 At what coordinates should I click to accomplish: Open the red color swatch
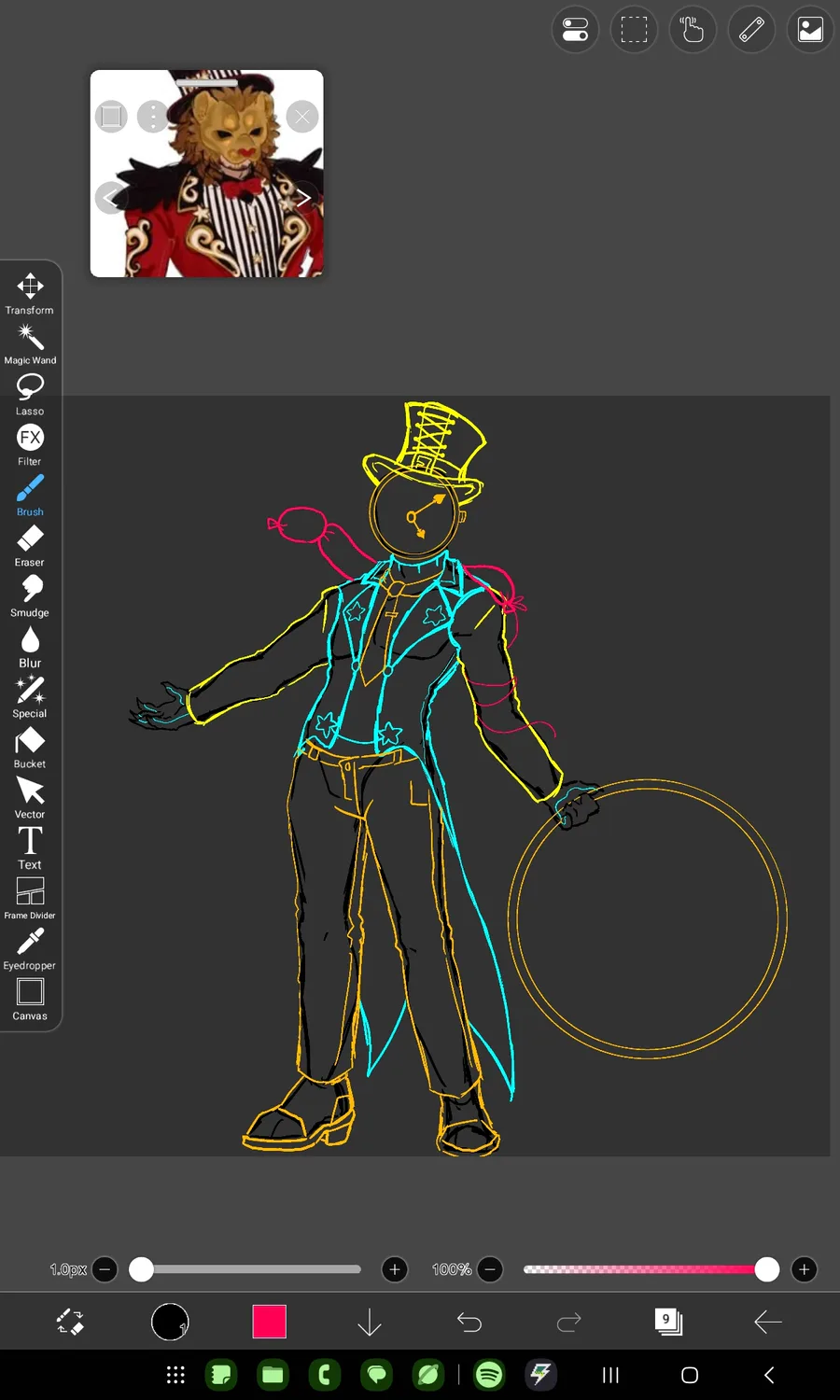click(x=270, y=1322)
